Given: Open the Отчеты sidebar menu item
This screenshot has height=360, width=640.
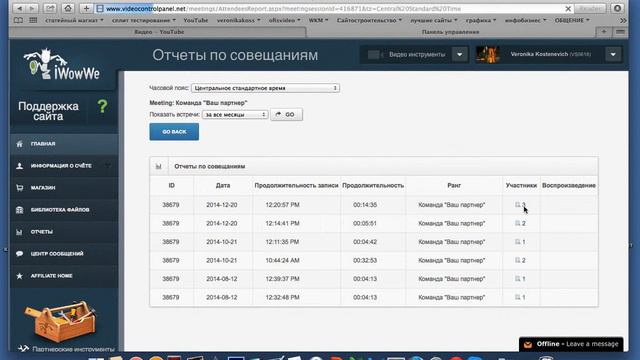Looking at the screenshot, I should tap(64, 232).
